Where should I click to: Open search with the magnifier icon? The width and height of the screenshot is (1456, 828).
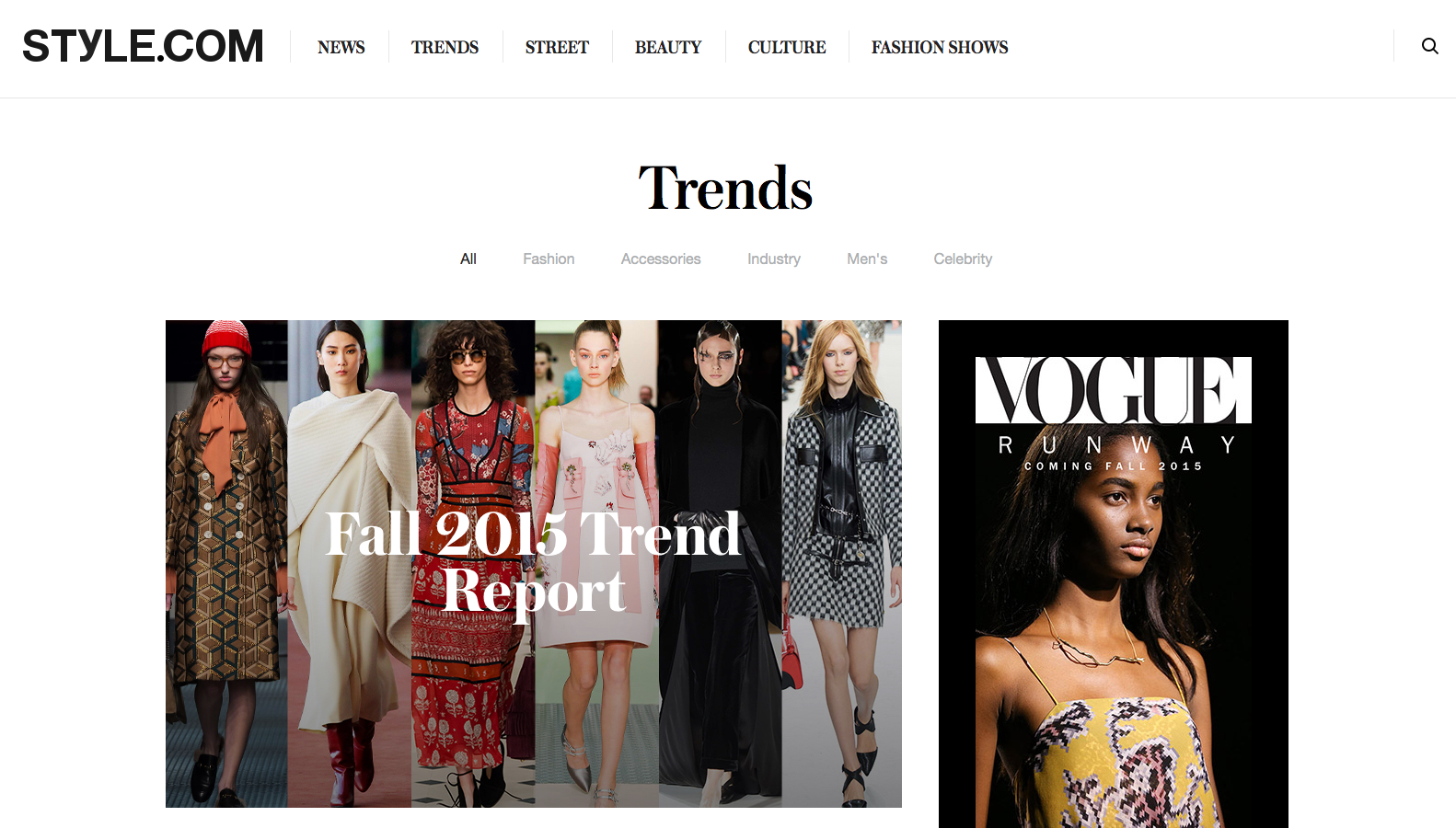tap(1429, 46)
